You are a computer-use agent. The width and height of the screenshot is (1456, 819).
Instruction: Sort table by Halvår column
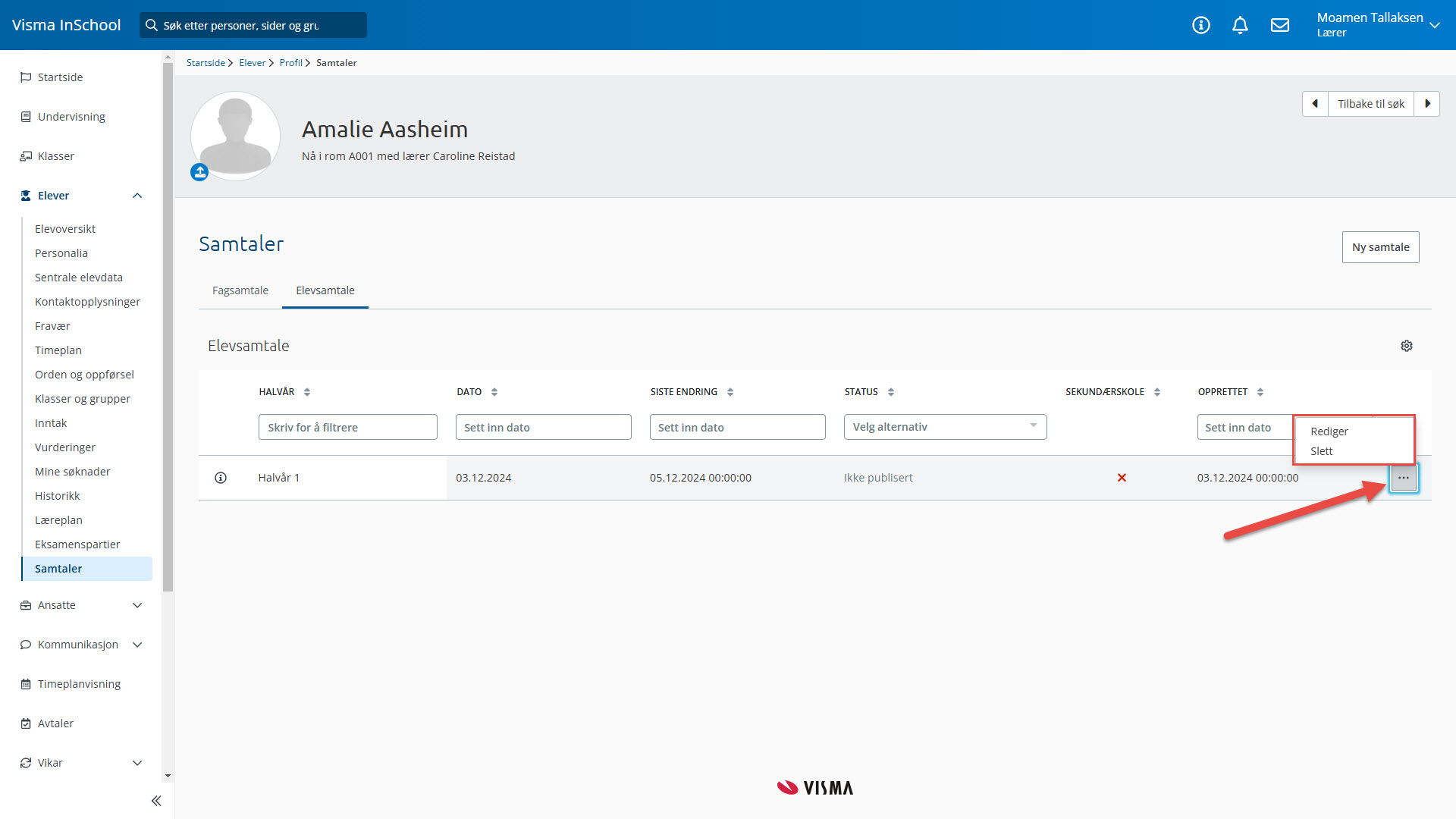307,392
